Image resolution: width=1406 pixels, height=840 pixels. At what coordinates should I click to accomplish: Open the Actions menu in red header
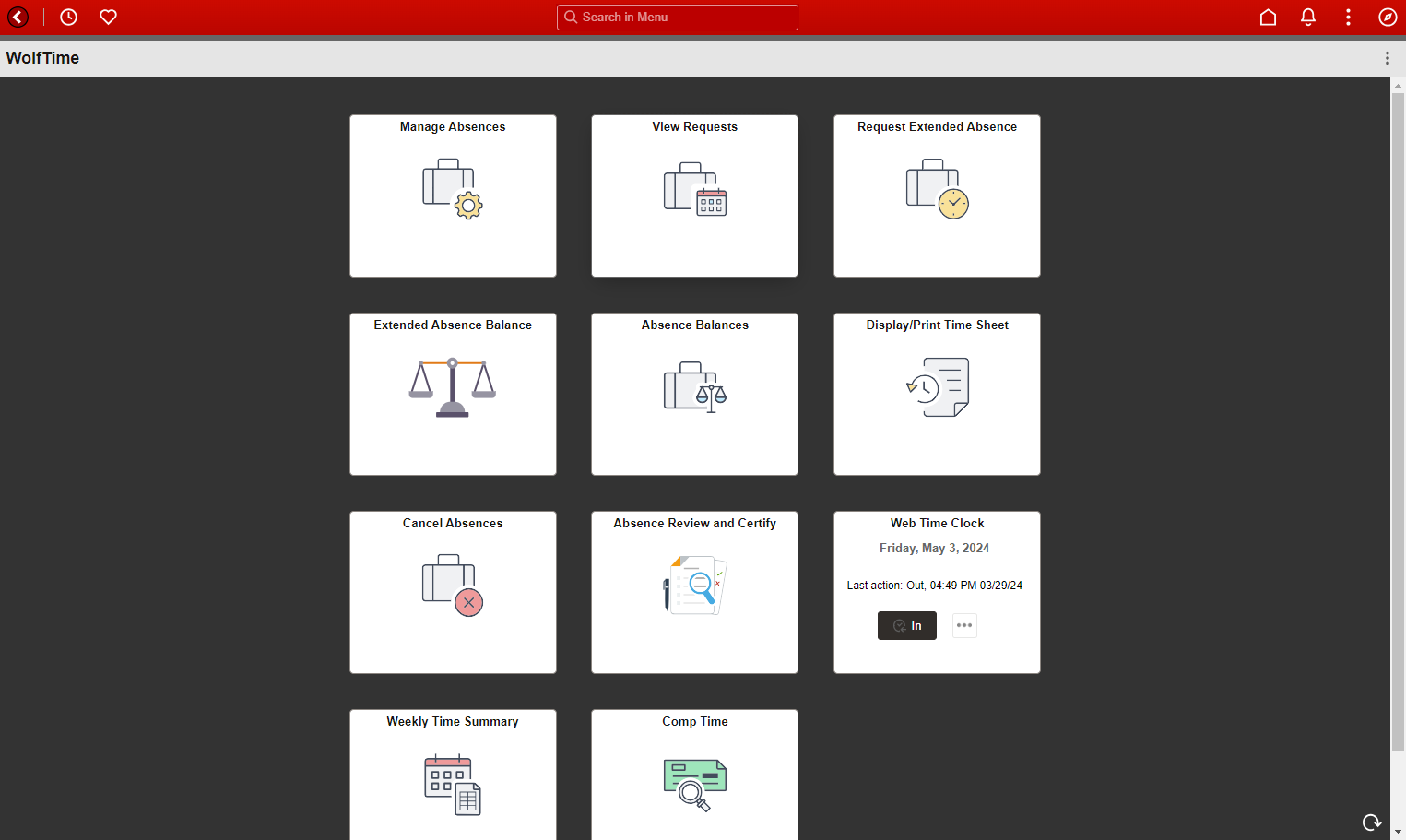1348,17
